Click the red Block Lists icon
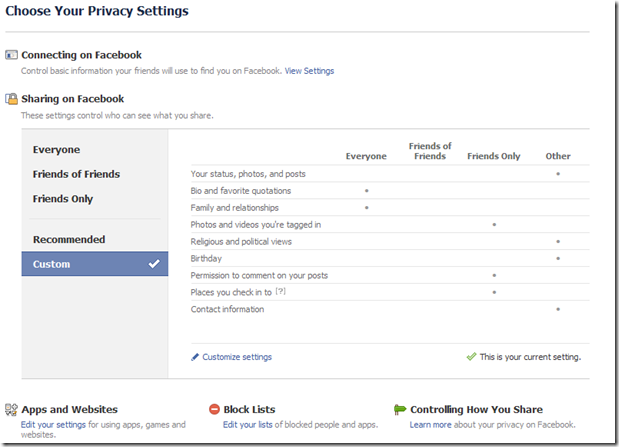Viewport: 619px width, 447px height. coord(214,409)
